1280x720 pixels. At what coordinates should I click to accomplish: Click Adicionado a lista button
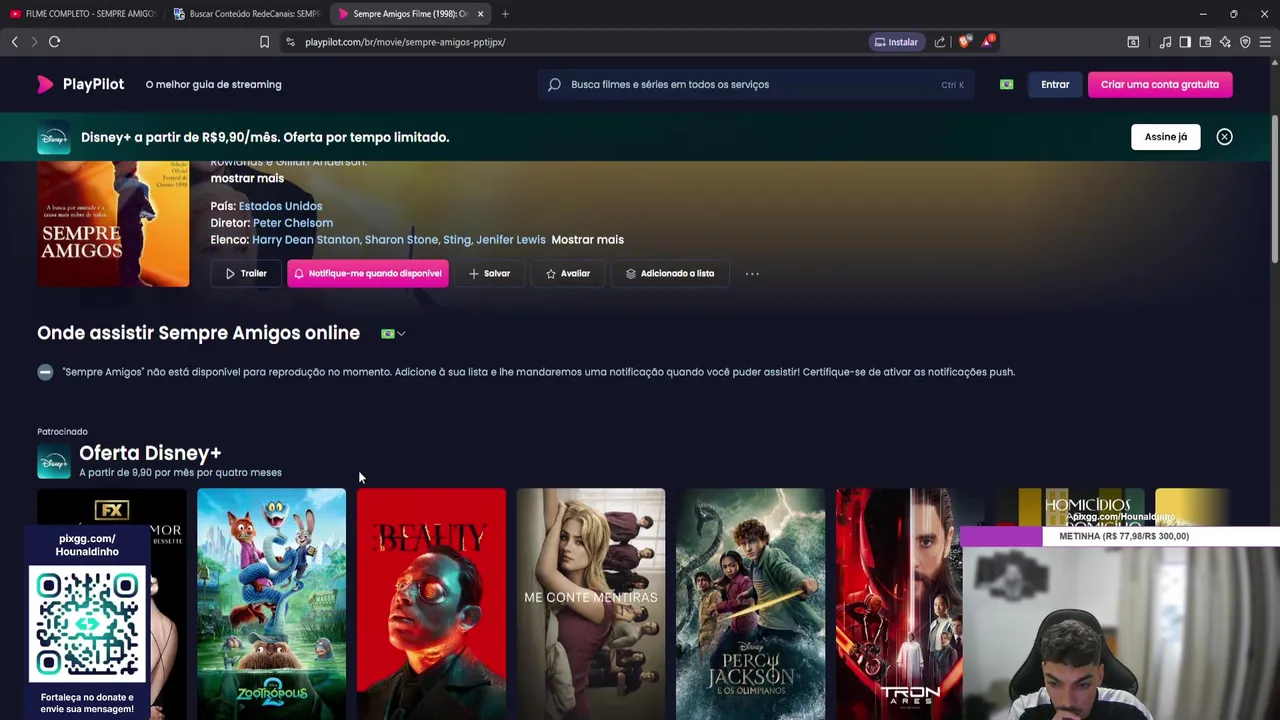(670, 273)
